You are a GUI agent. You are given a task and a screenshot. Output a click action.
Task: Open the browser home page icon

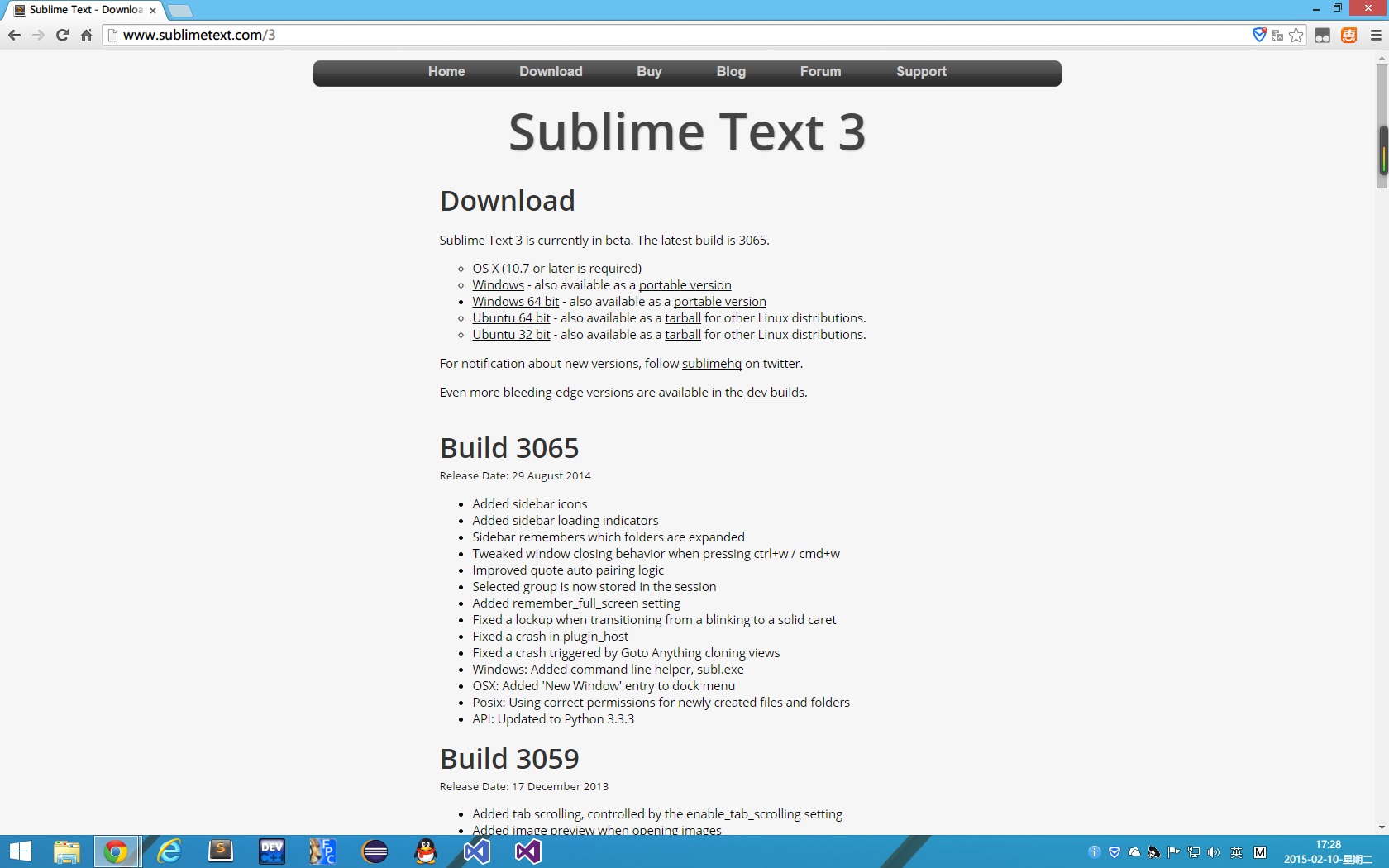[x=86, y=35]
